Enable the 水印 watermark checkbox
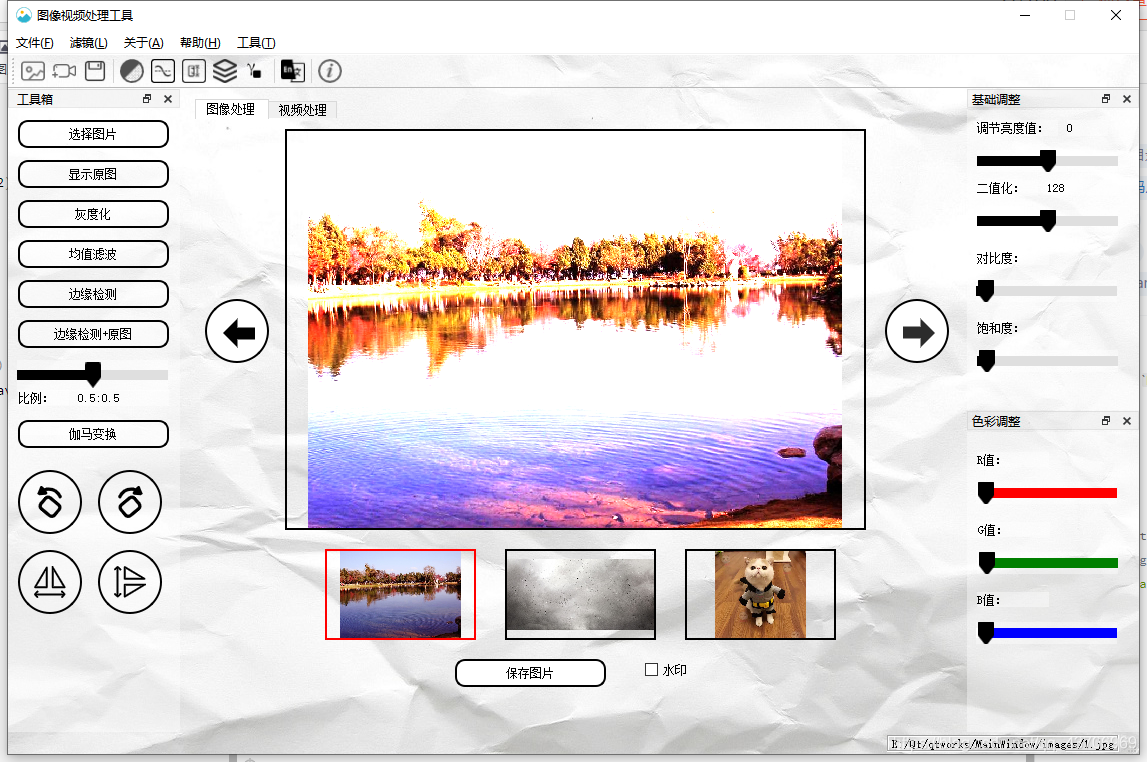 (x=651, y=669)
